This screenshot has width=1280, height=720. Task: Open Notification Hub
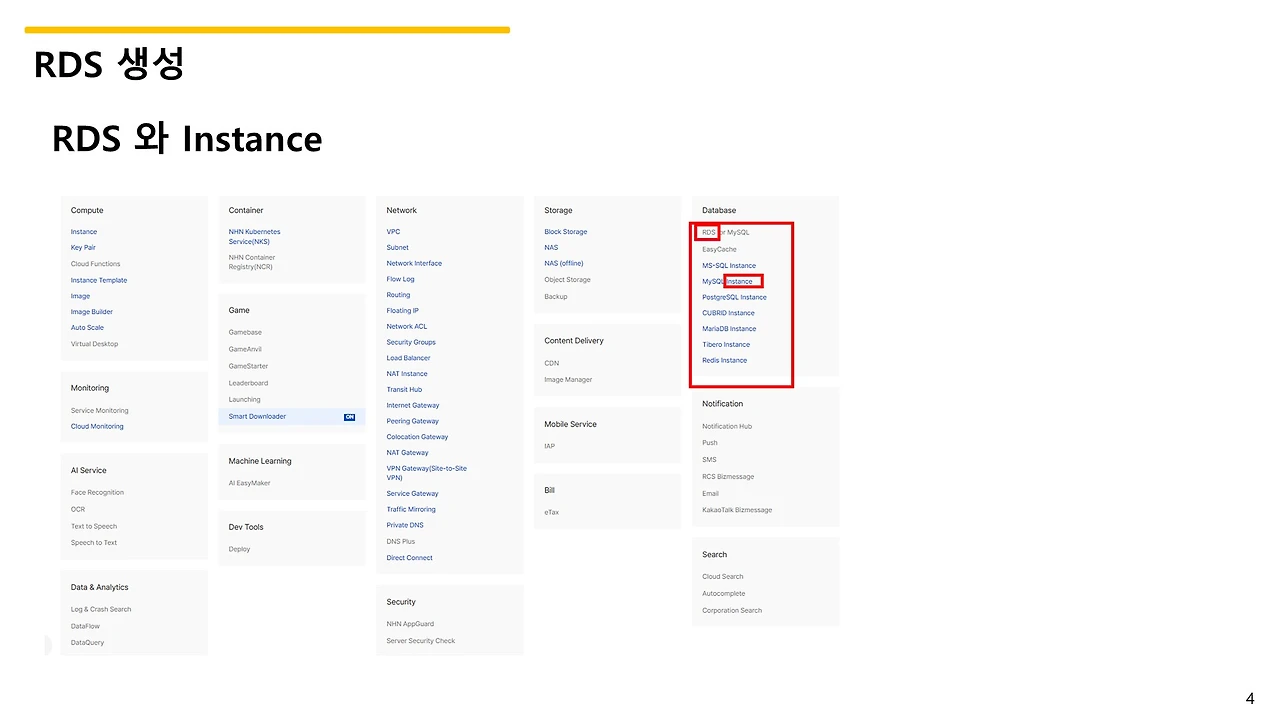click(x=727, y=427)
